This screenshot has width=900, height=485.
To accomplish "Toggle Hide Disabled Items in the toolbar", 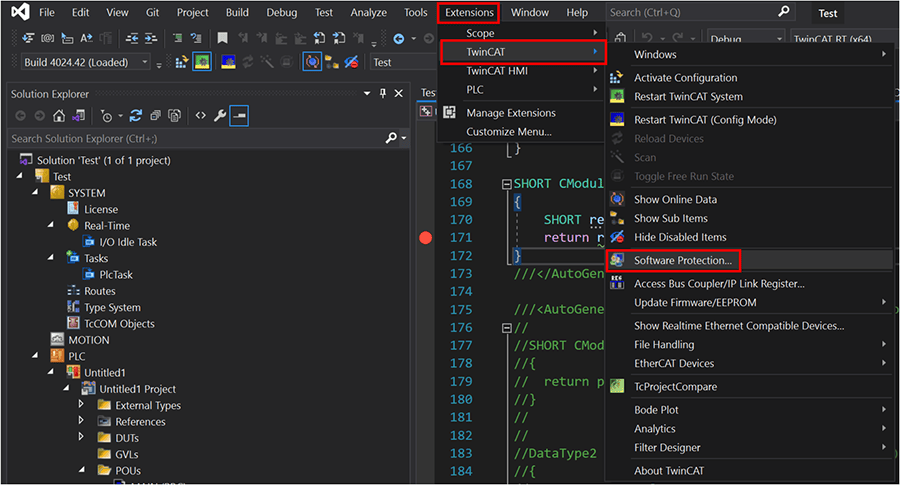I will (351, 62).
